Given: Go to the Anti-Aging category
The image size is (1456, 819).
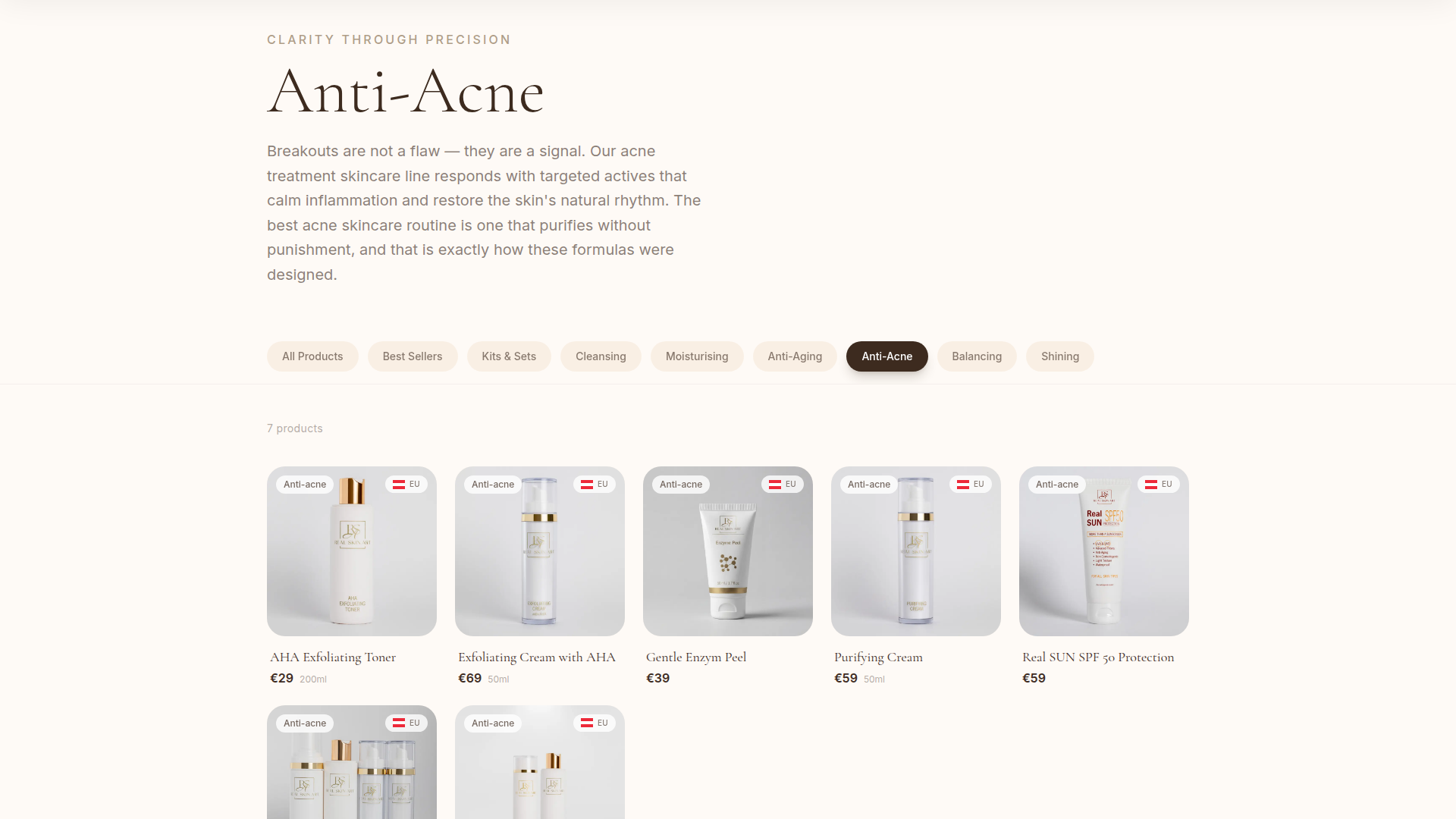Looking at the screenshot, I should tap(794, 356).
